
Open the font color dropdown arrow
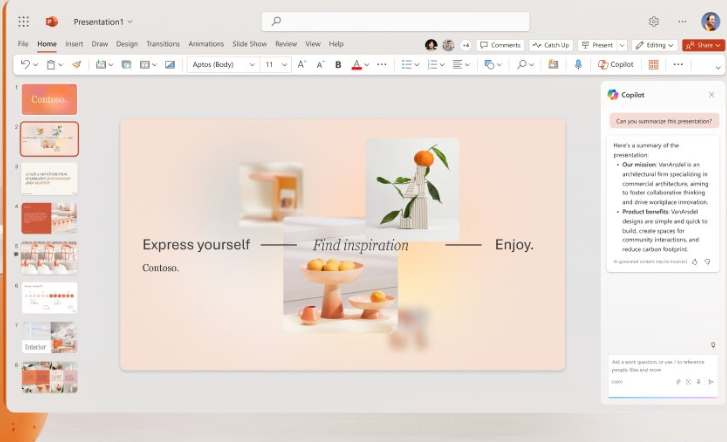click(x=366, y=65)
